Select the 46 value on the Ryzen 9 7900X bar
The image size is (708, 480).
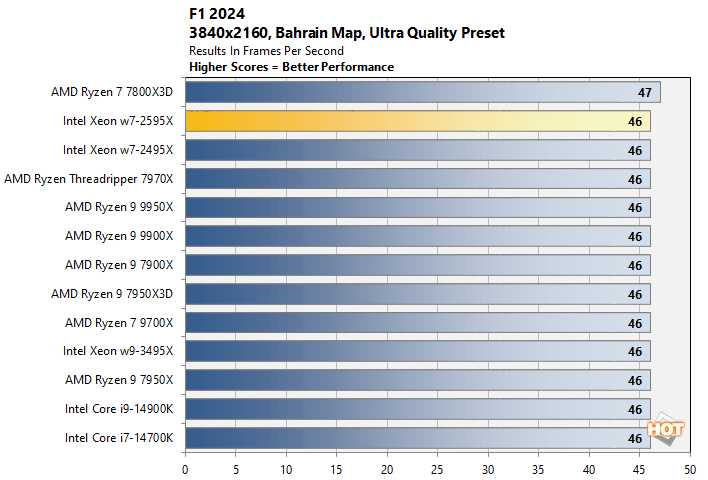[x=635, y=266]
